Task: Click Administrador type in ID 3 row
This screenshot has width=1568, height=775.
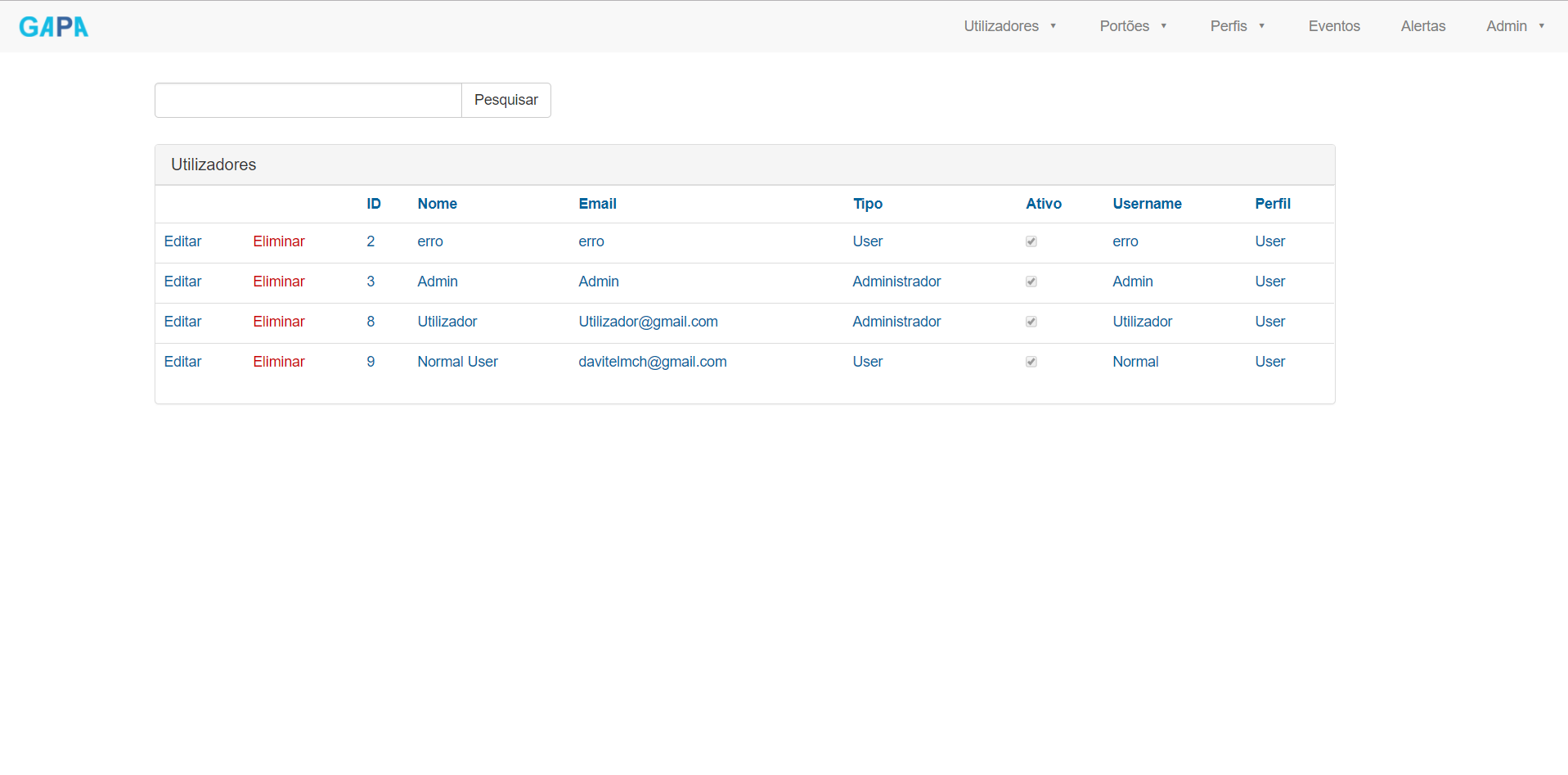Action: pos(896,282)
